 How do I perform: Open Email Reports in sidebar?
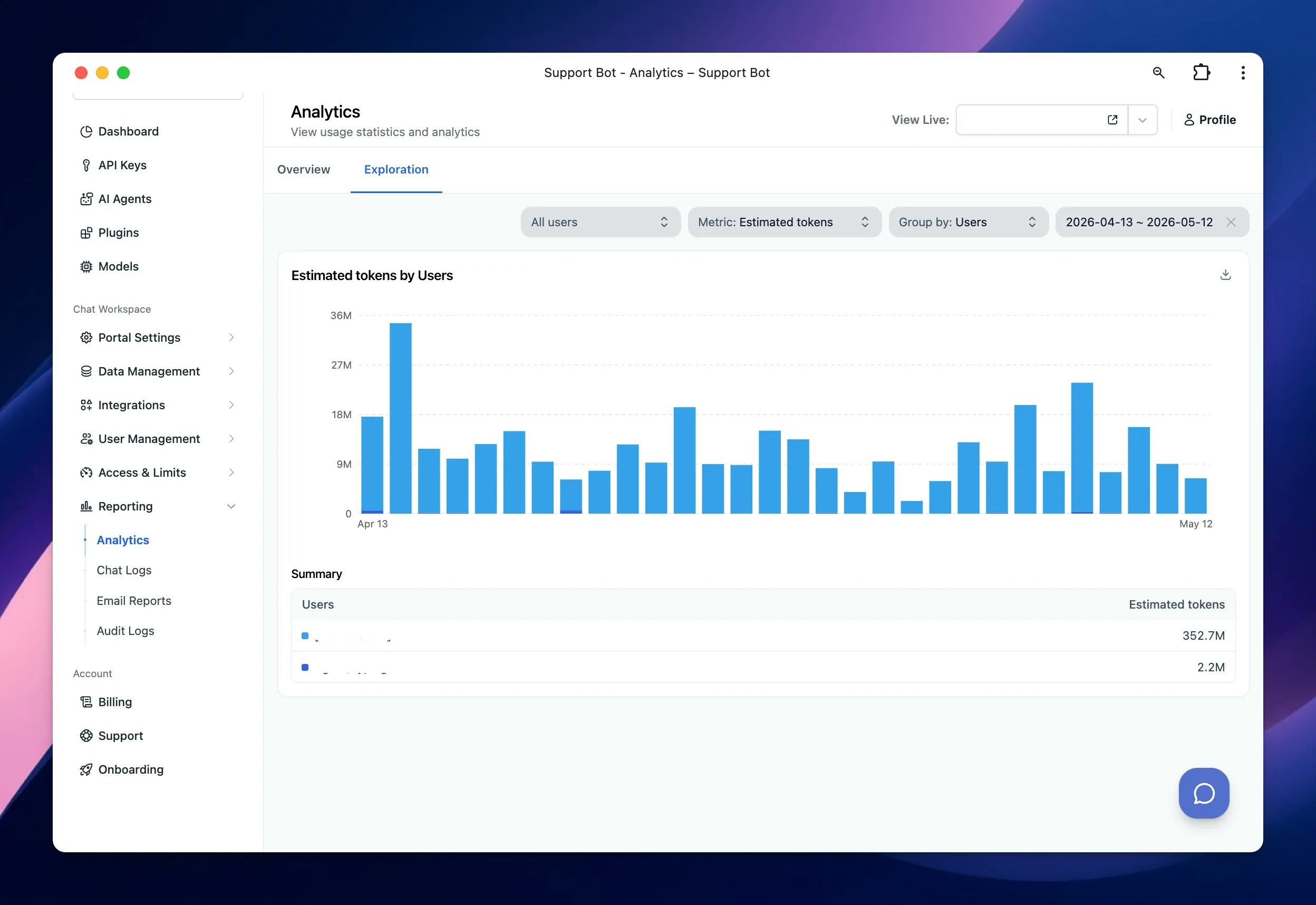134,601
